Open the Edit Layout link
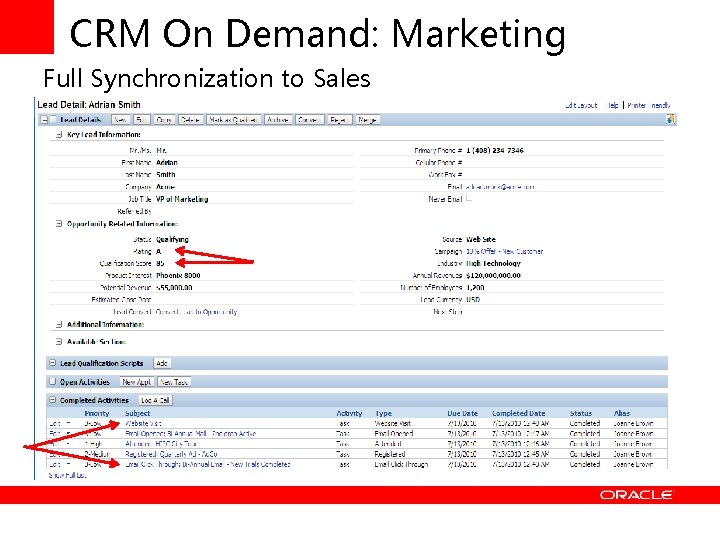 click(x=581, y=105)
